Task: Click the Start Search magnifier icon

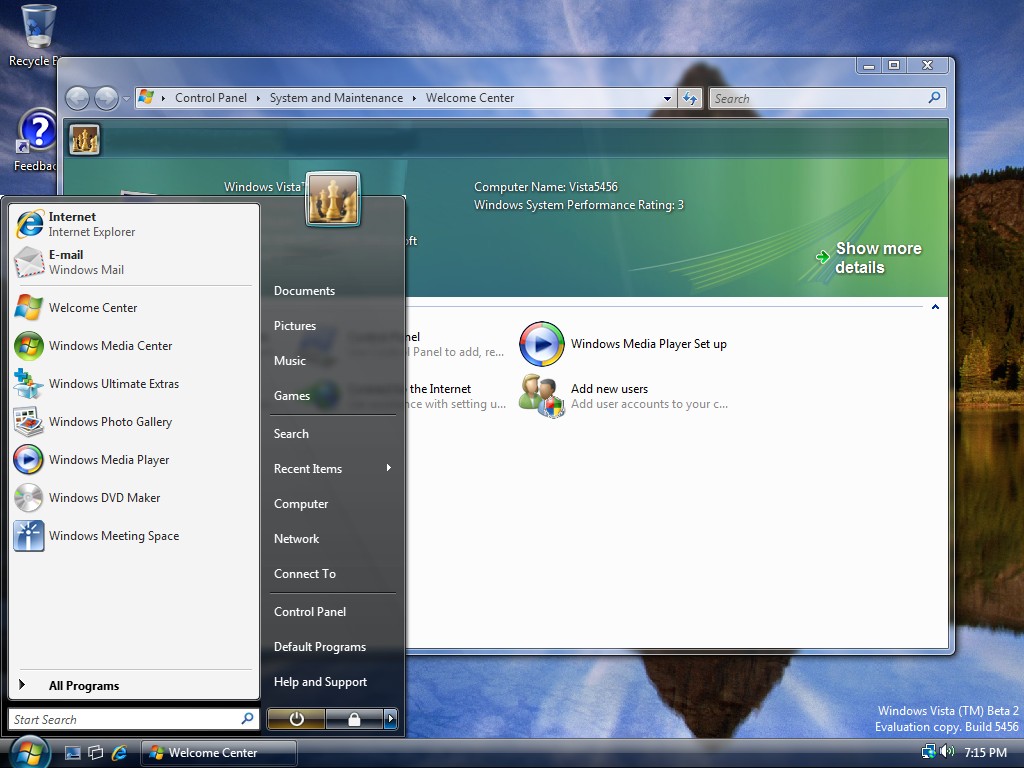Action: pyautogui.click(x=248, y=718)
